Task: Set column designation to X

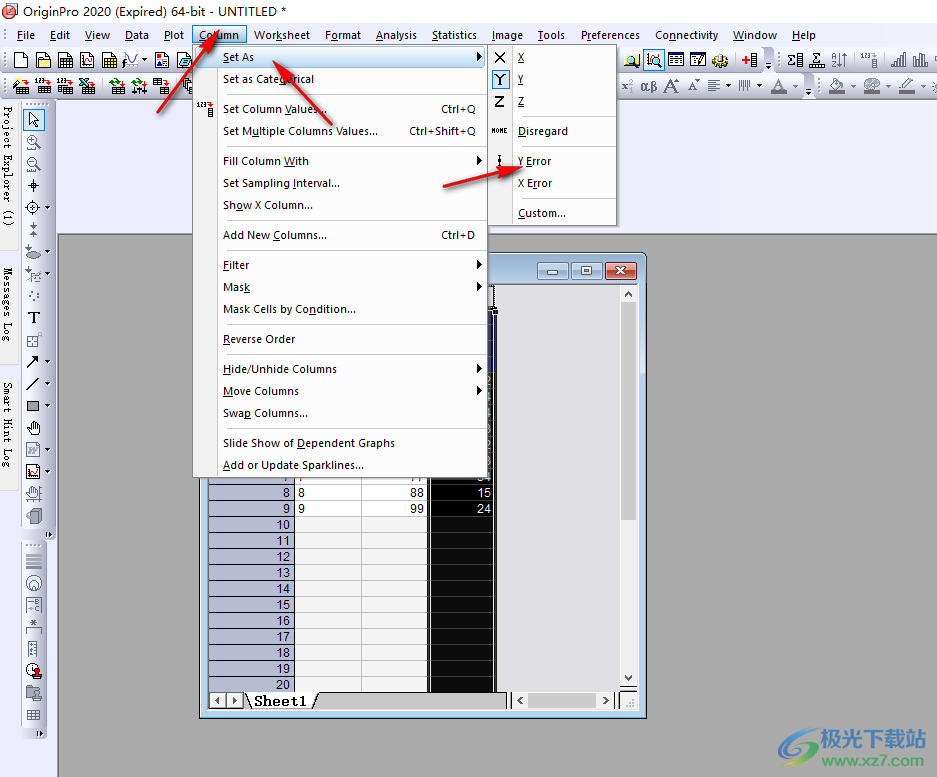Action: tap(553, 57)
